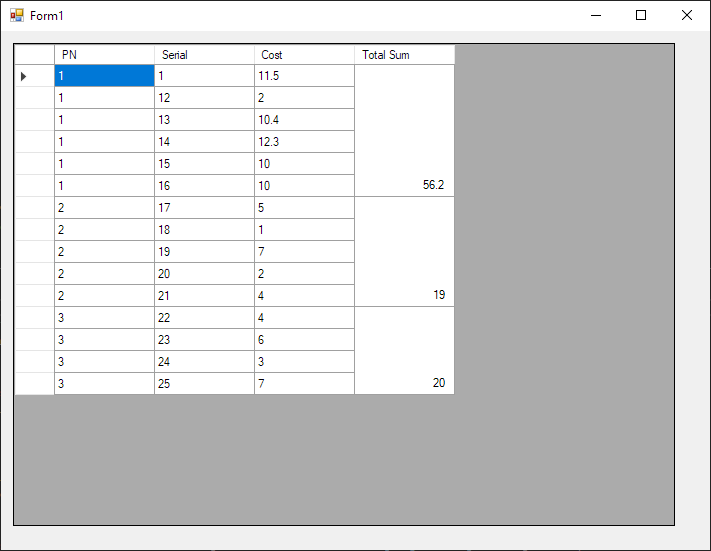Select PN cell in Serial 22 row

click(104, 317)
